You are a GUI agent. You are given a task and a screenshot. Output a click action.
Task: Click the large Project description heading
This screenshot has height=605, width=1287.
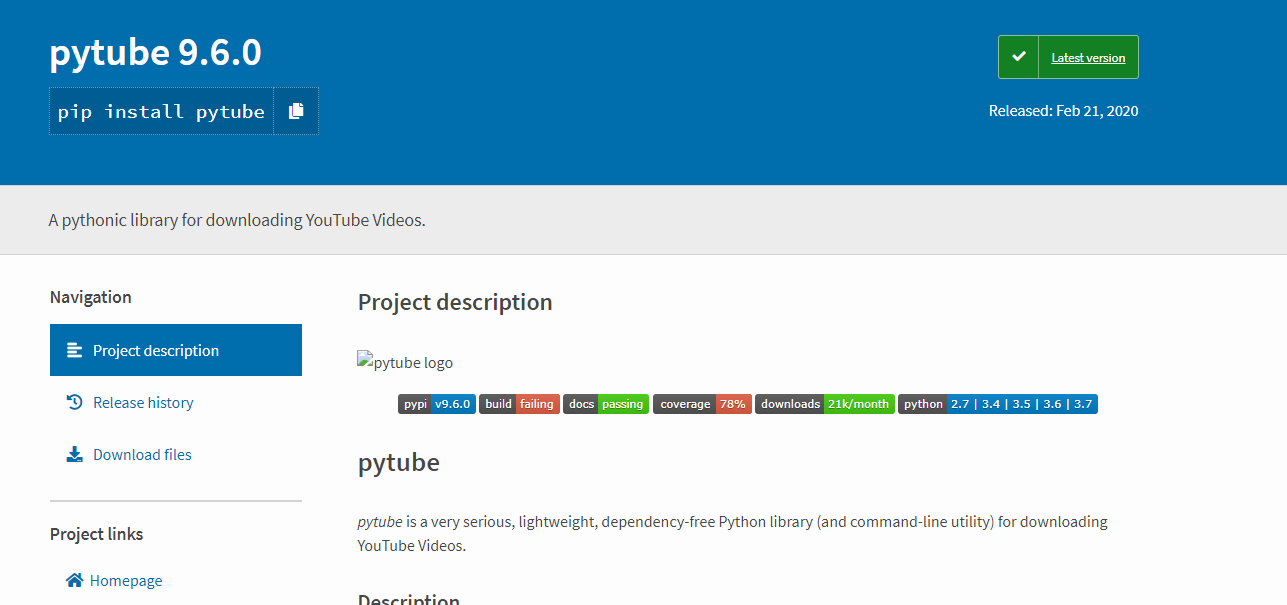[x=455, y=302]
